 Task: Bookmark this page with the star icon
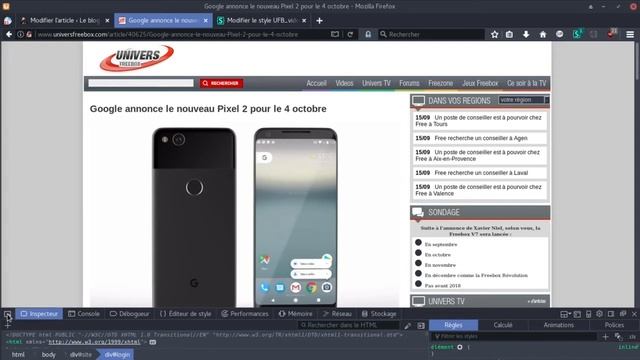tap(494, 35)
